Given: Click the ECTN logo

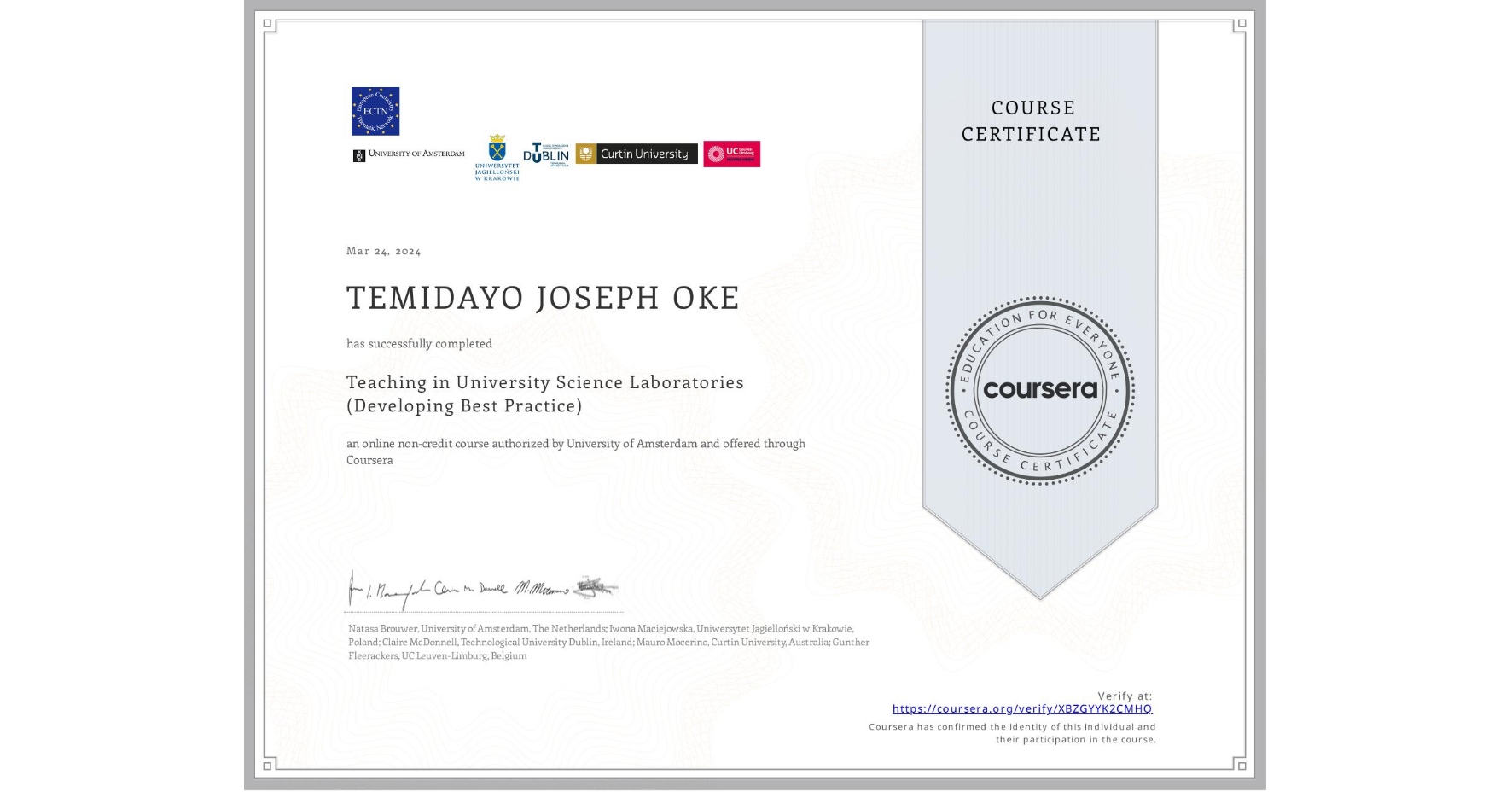Looking at the screenshot, I should click(375, 111).
